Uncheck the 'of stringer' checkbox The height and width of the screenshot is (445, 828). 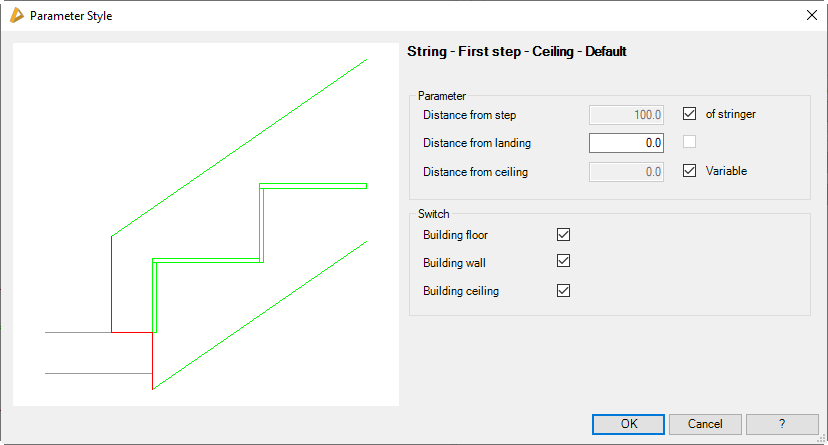click(689, 114)
